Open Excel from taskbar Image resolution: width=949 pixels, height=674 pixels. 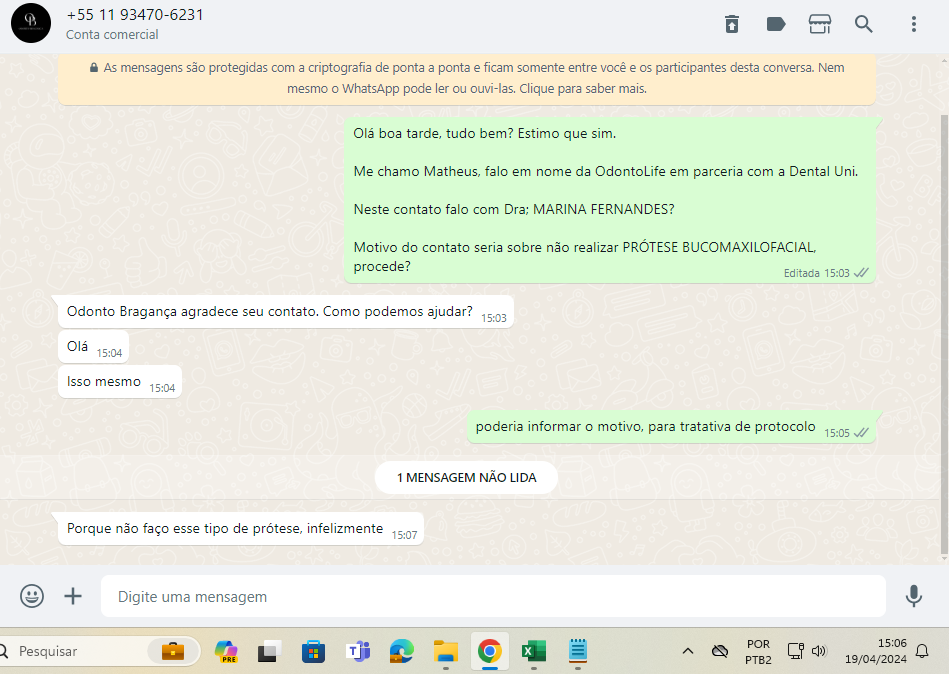coord(534,651)
